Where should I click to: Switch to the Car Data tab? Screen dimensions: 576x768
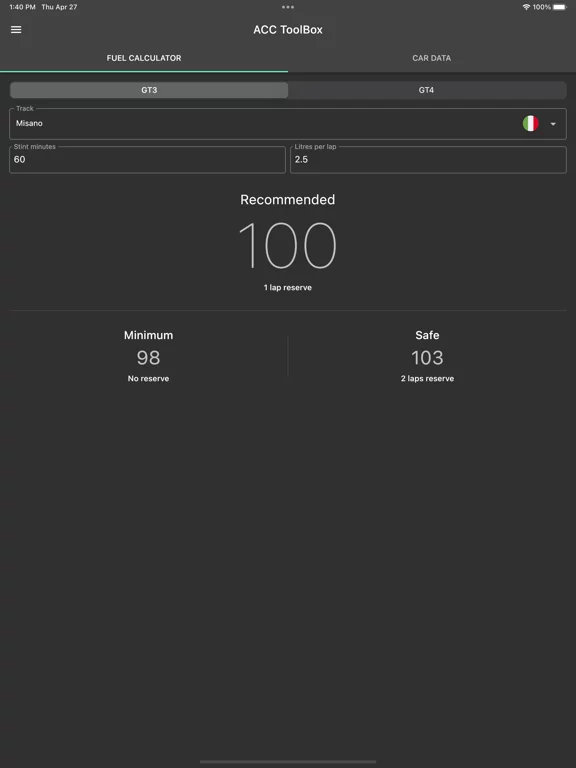point(432,58)
